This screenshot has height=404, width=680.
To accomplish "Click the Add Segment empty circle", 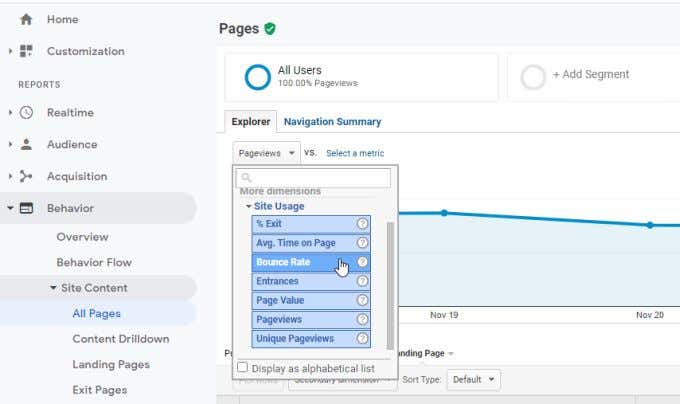I will click(533, 77).
